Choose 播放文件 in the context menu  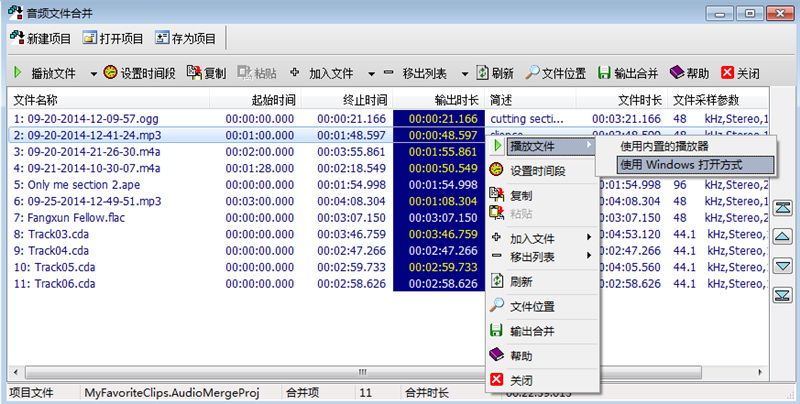[x=542, y=146]
